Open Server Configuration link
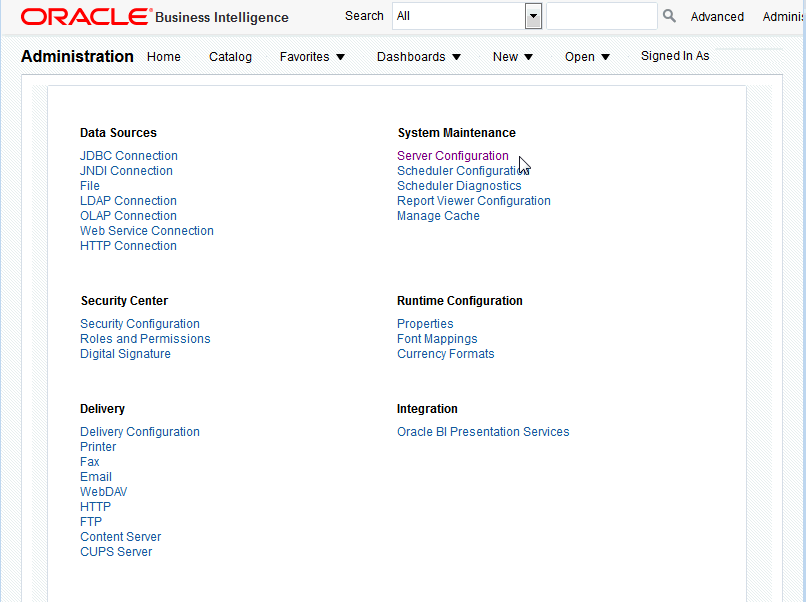This screenshot has width=806, height=602. [x=452, y=156]
